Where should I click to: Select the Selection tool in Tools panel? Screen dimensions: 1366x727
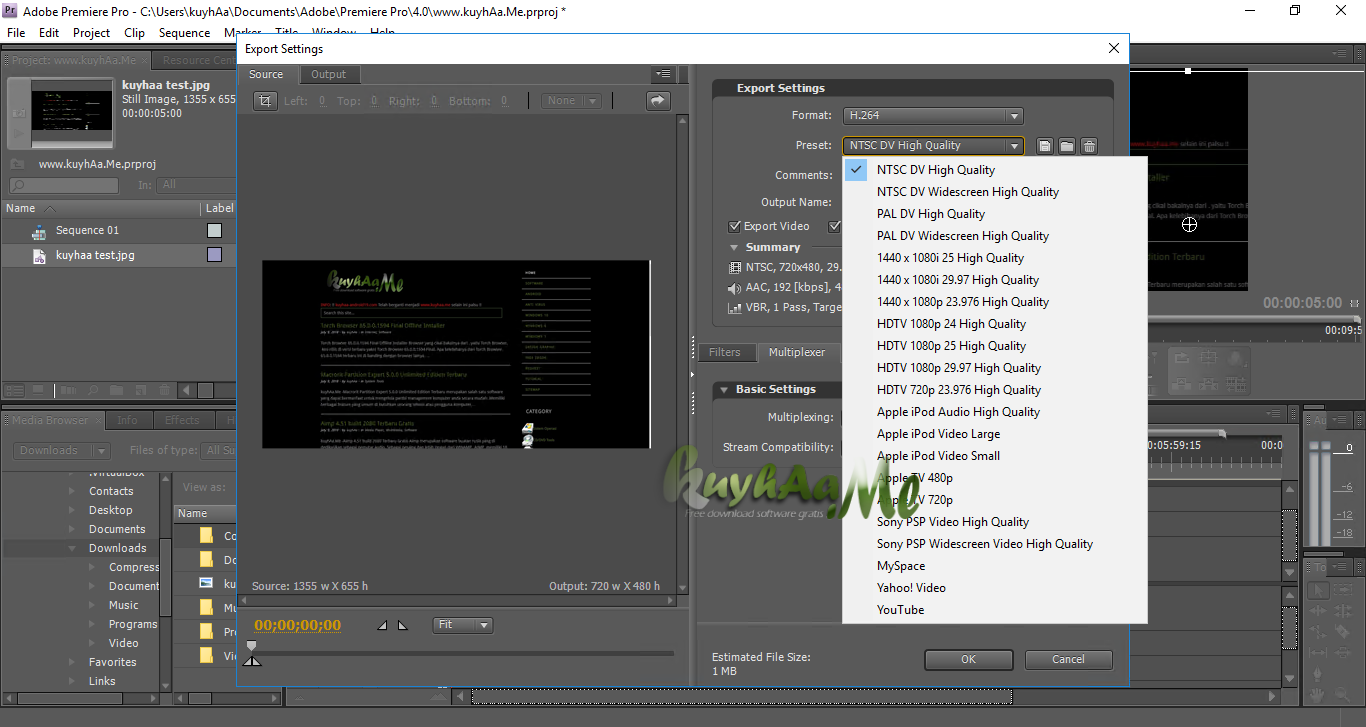coord(1318,591)
